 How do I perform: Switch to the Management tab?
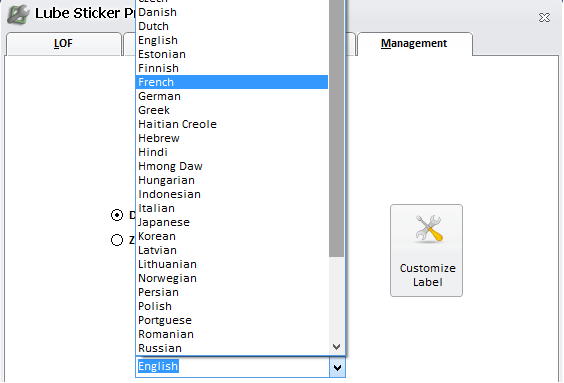(414, 44)
